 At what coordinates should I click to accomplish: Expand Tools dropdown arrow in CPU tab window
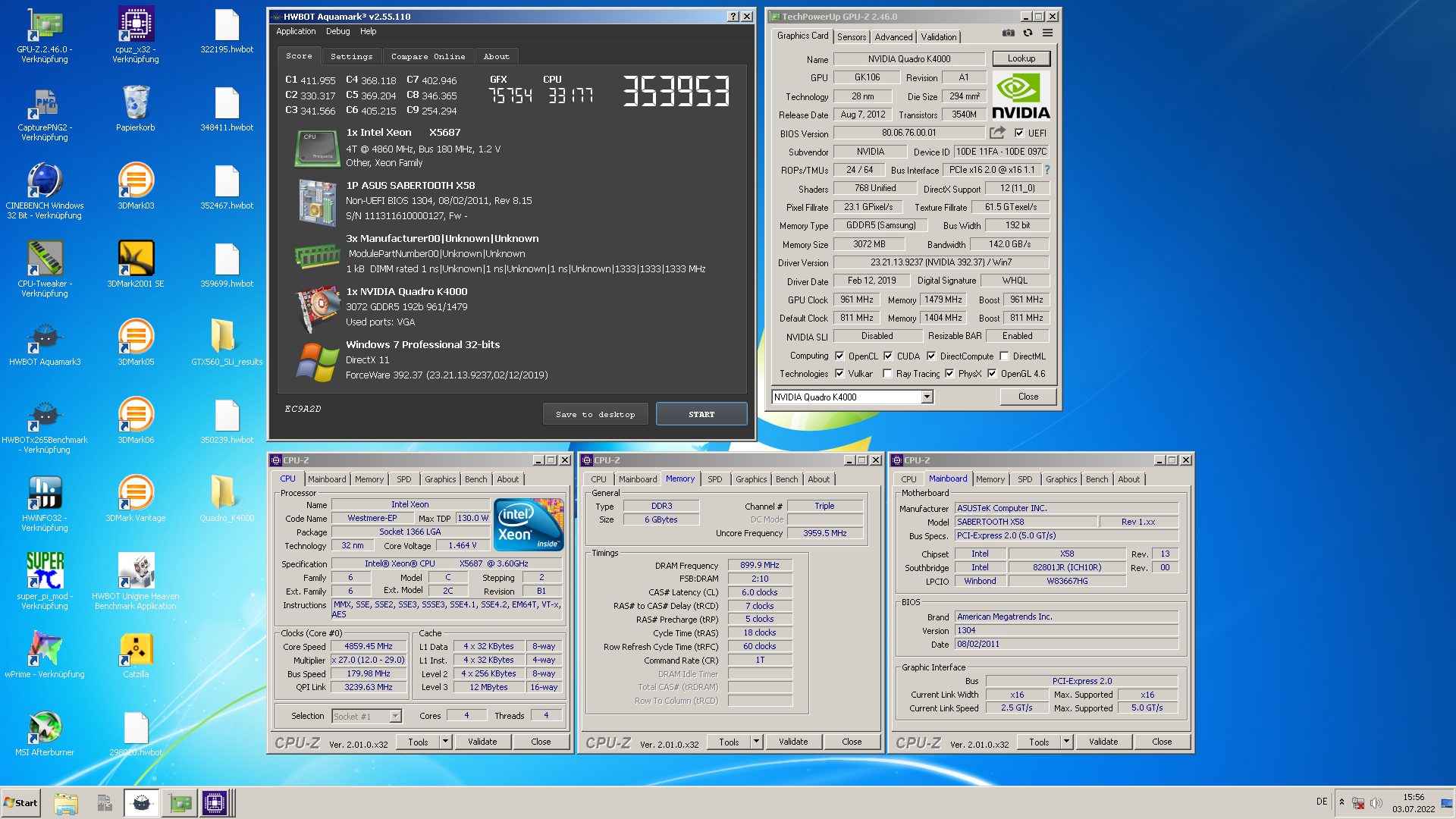446,742
